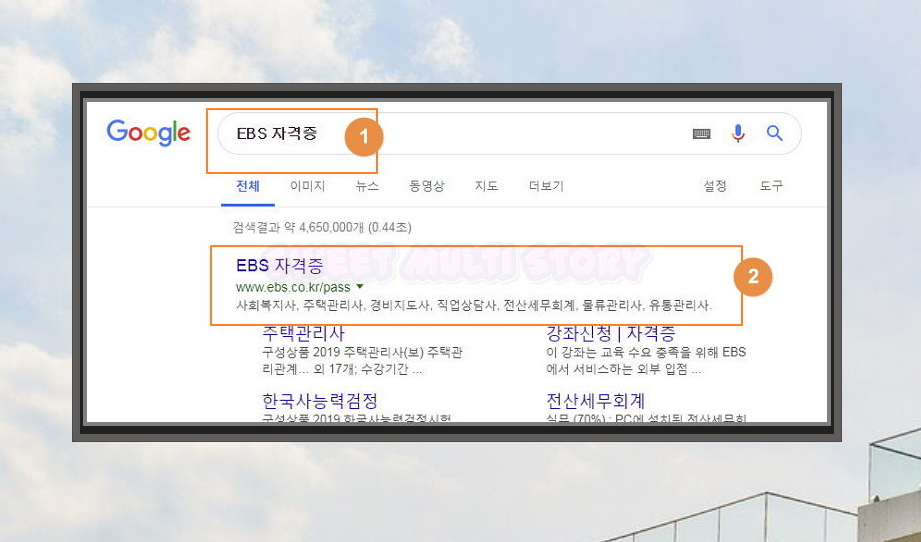Click snippet 구성상품 2019 주택관리사(보)
The height and width of the screenshot is (542, 921).
[362, 361]
